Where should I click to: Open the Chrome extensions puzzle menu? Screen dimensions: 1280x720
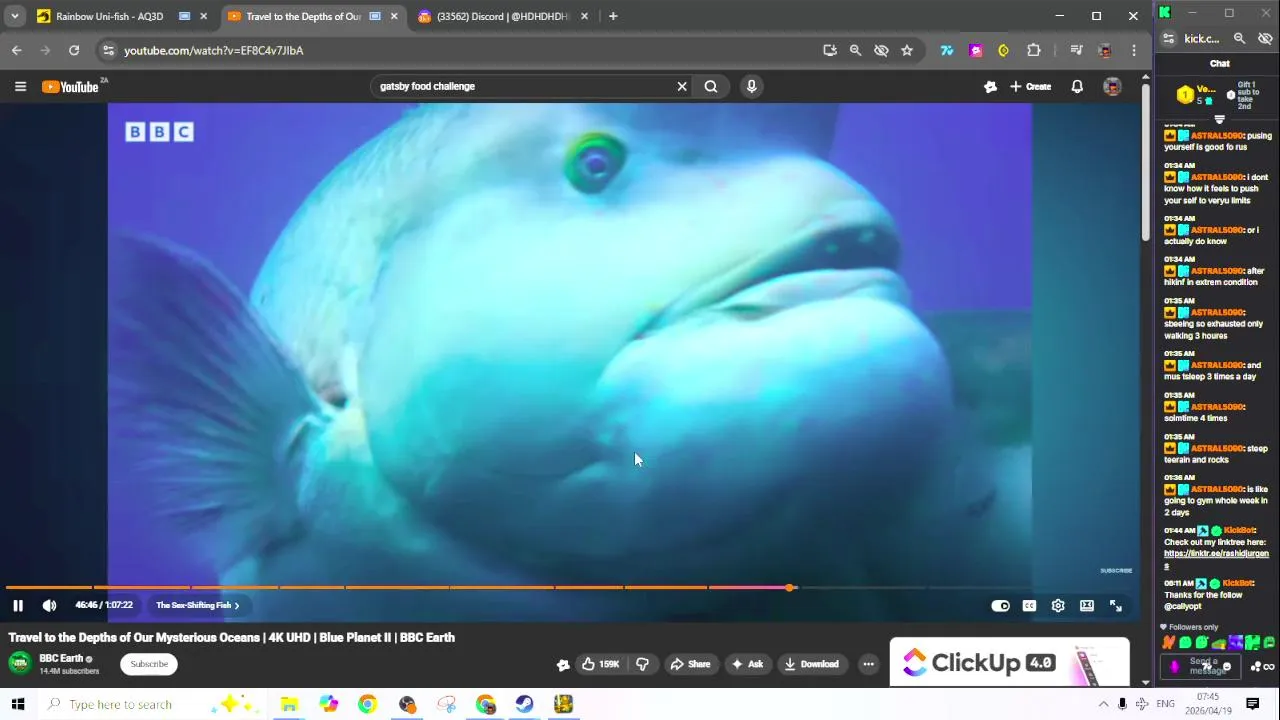[1034, 50]
